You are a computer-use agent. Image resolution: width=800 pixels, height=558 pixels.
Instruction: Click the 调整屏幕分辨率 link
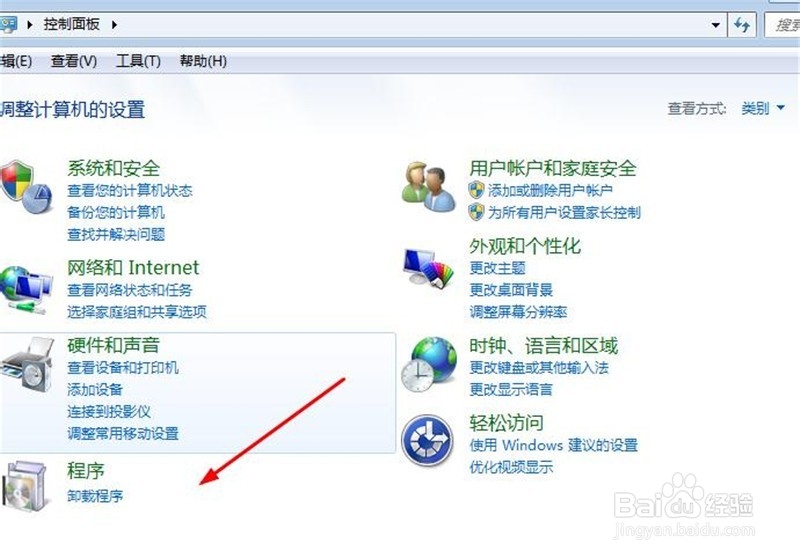[x=518, y=312]
